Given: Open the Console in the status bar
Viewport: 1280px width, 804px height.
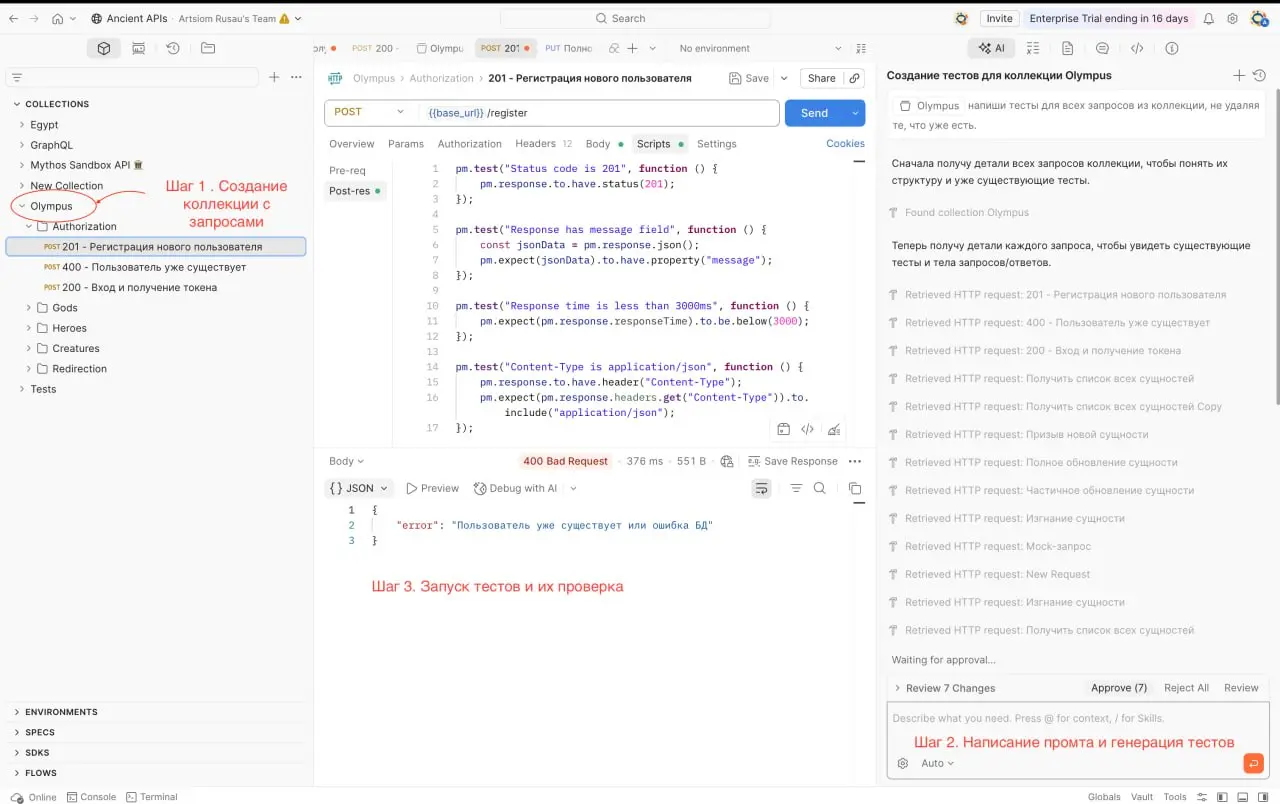Looking at the screenshot, I should [91, 797].
